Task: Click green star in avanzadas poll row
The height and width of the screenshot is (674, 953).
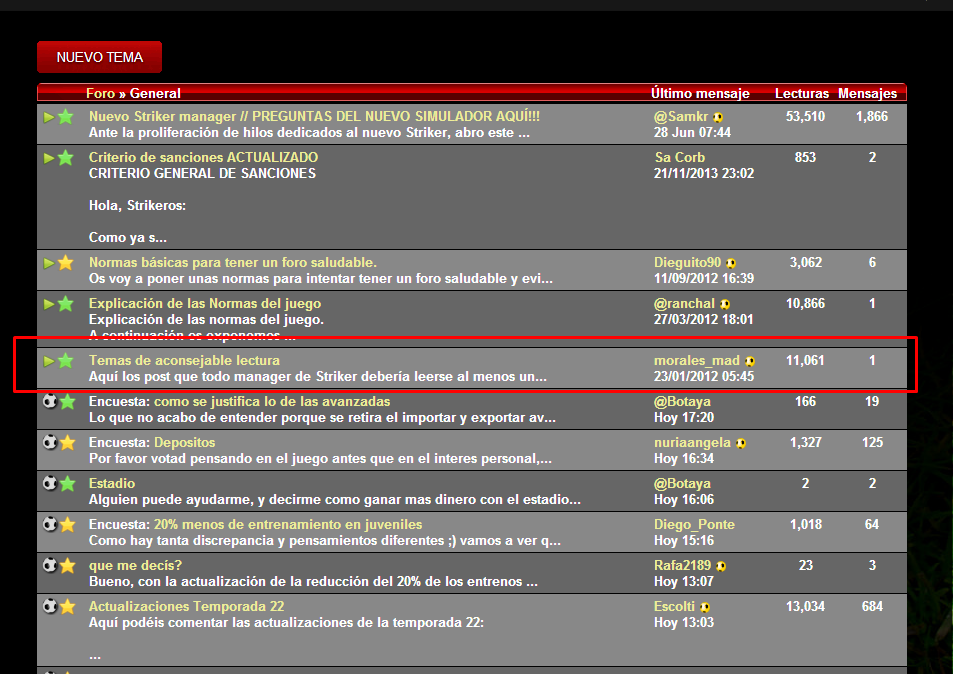Action: pyautogui.click(x=68, y=401)
